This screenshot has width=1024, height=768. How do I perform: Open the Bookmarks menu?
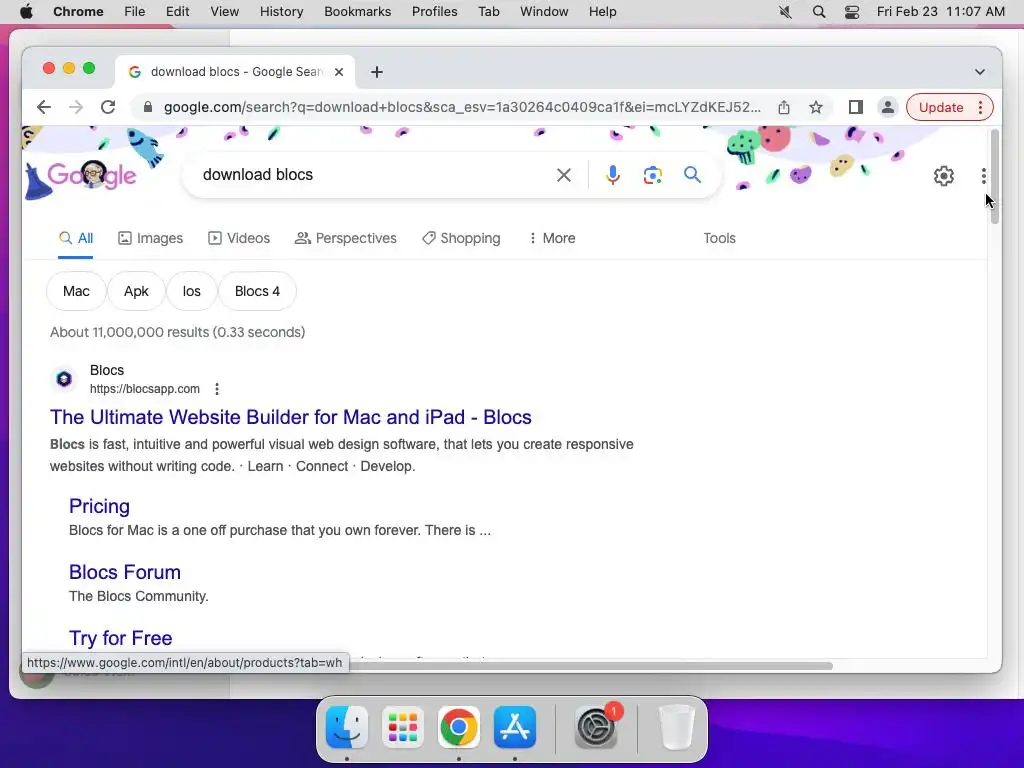tap(357, 12)
